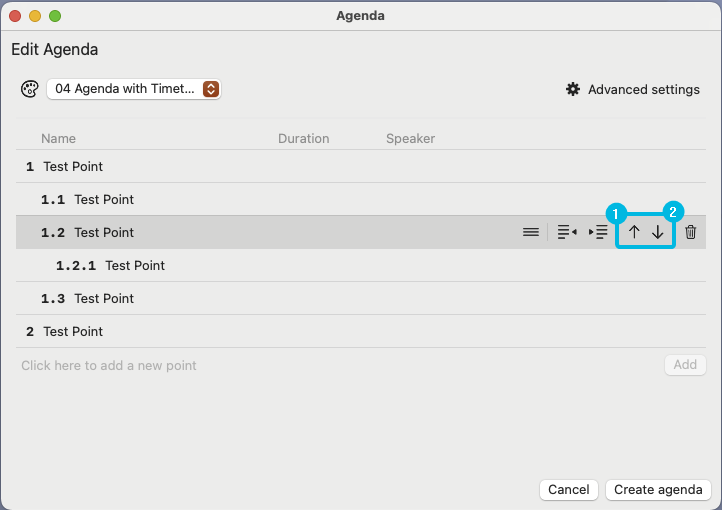
Task: Open the 04 Agenda with Timet... dropdown
Action: click(134, 89)
